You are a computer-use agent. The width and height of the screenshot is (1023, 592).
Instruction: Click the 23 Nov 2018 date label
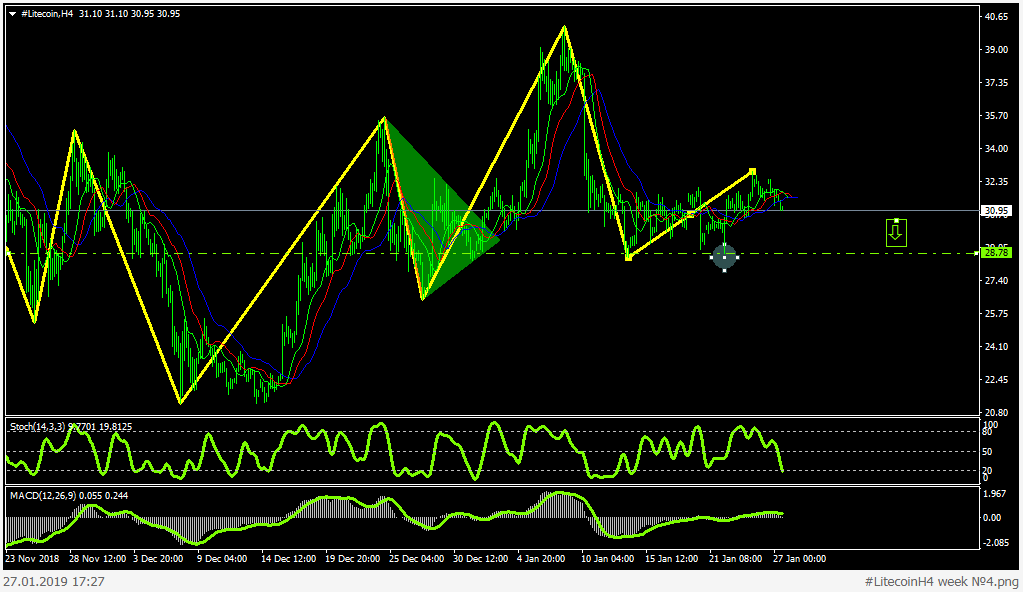pos(32,559)
